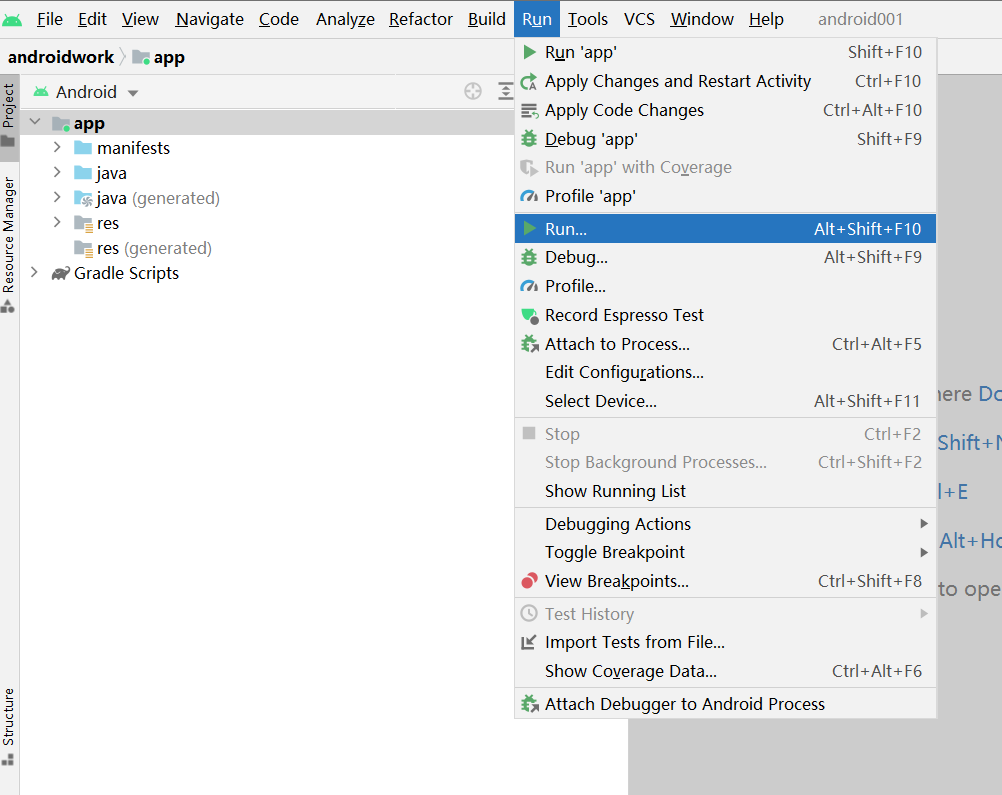Click the java (generated) folder icon
Image resolution: width=1002 pixels, height=795 pixels.
pyautogui.click(x=83, y=198)
